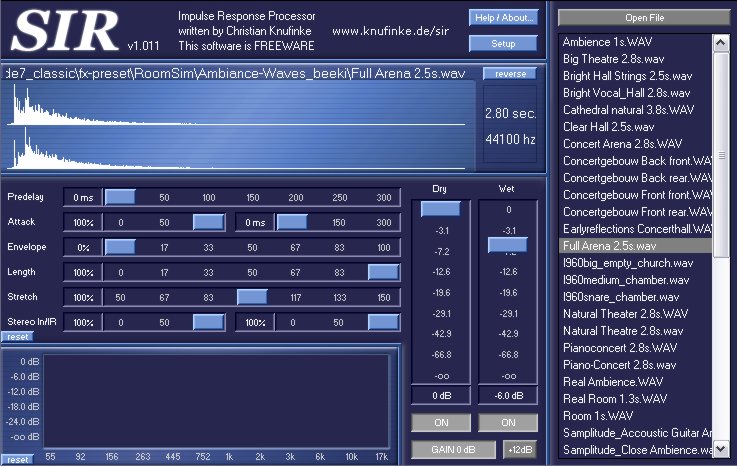This screenshot has height=466, width=737.
Task: Toggle the Wet signal ON button
Action: (508, 423)
